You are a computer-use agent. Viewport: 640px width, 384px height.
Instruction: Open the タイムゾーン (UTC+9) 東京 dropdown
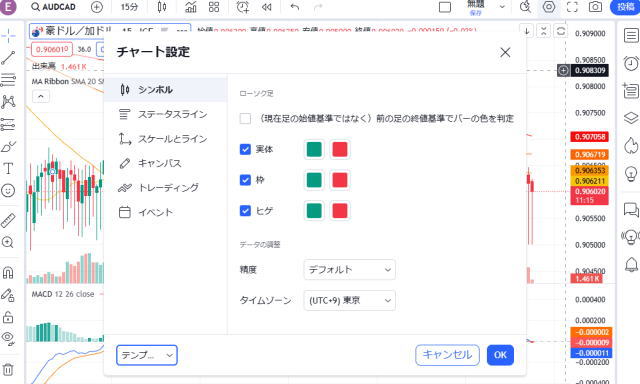pos(349,300)
